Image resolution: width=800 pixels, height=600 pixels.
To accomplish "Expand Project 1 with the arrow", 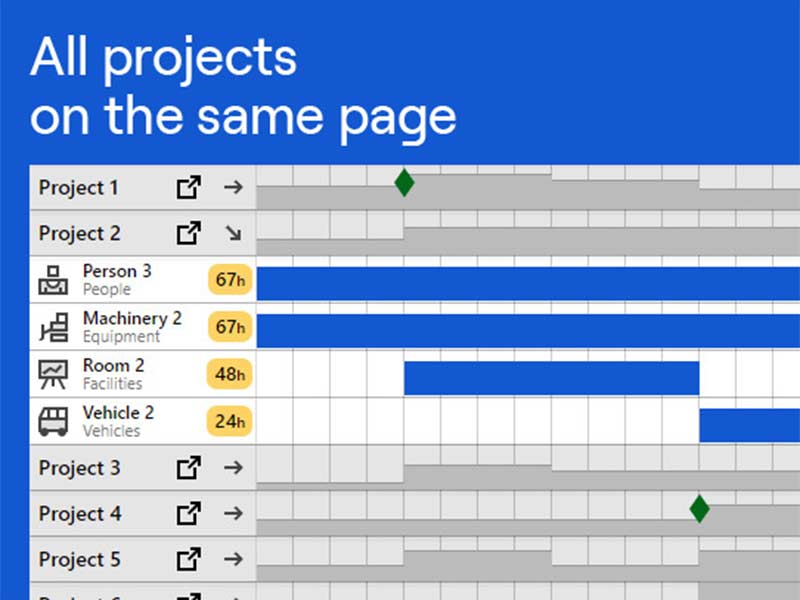I will tap(233, 187).
